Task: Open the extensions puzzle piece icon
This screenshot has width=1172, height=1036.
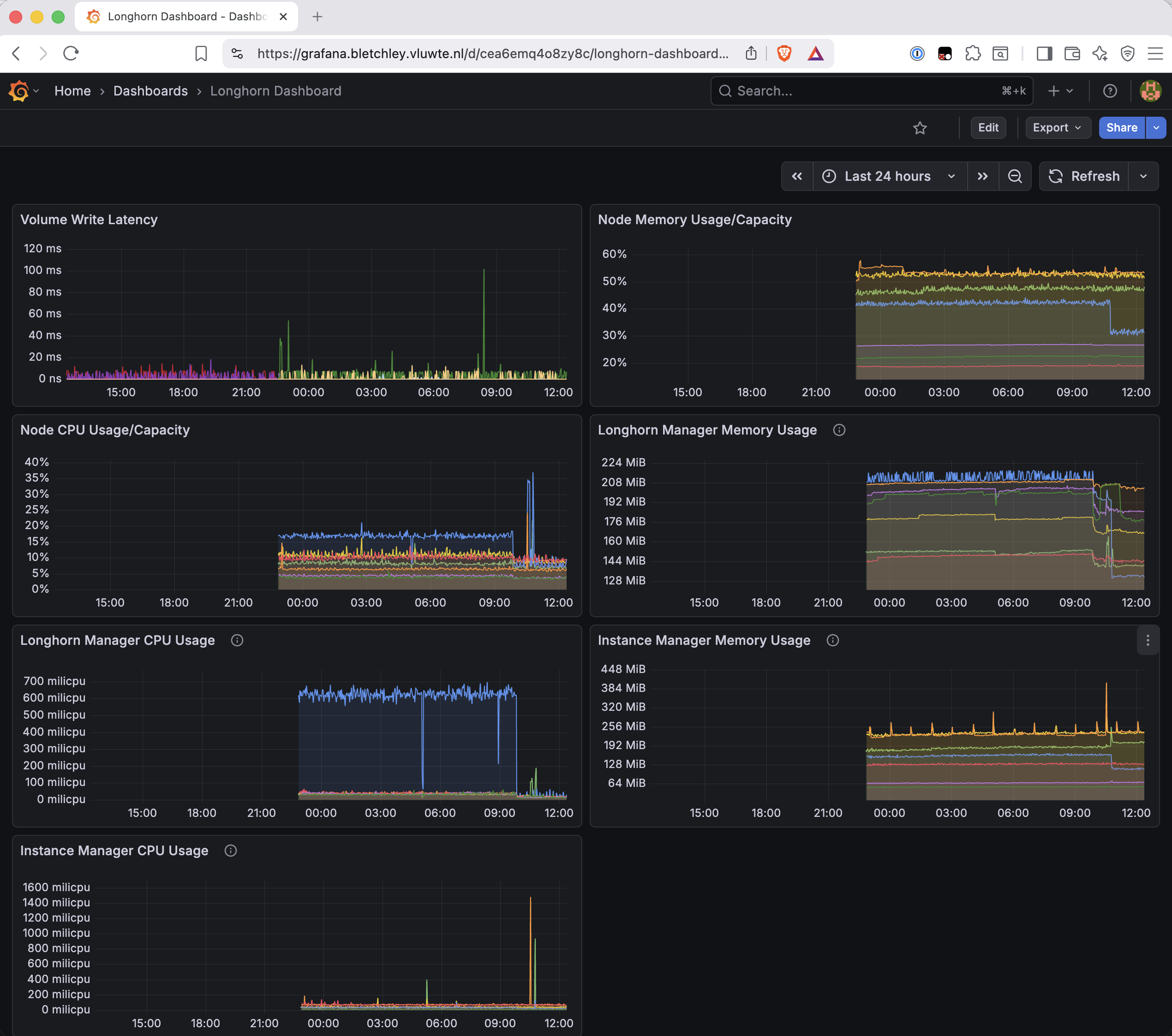Action: pyautogui.click(x=973, y=54)
